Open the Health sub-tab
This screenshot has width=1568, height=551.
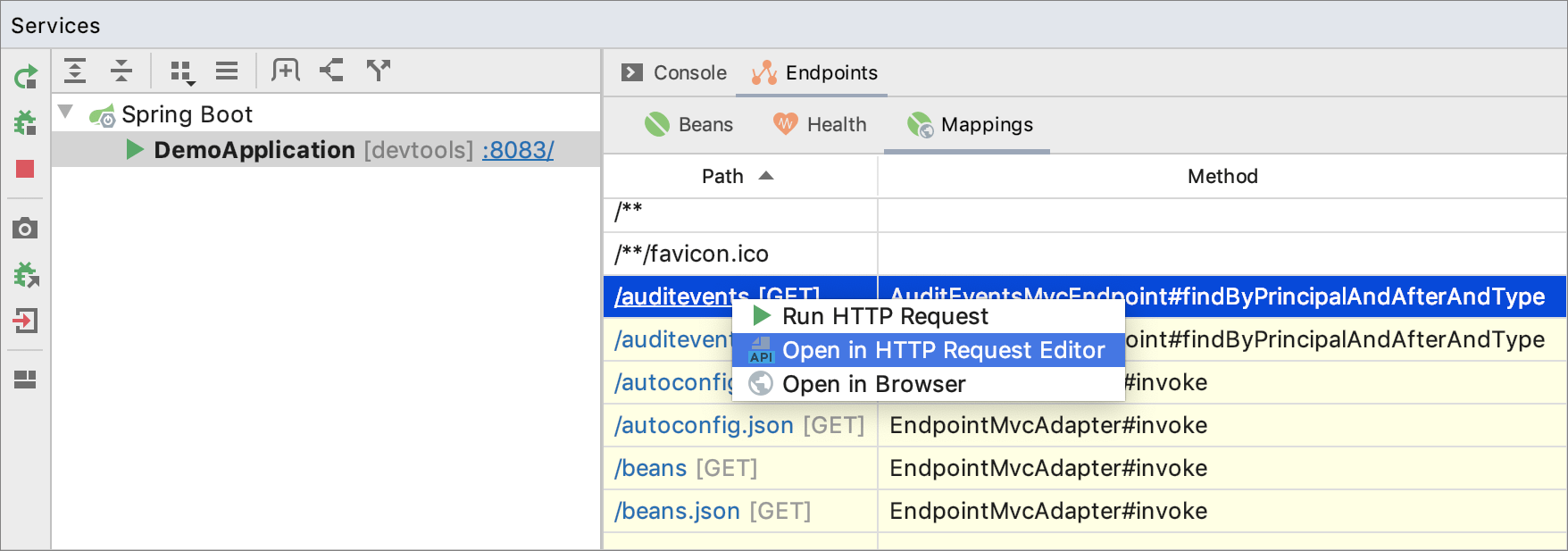pyautogui.click(x=820, y=124)
